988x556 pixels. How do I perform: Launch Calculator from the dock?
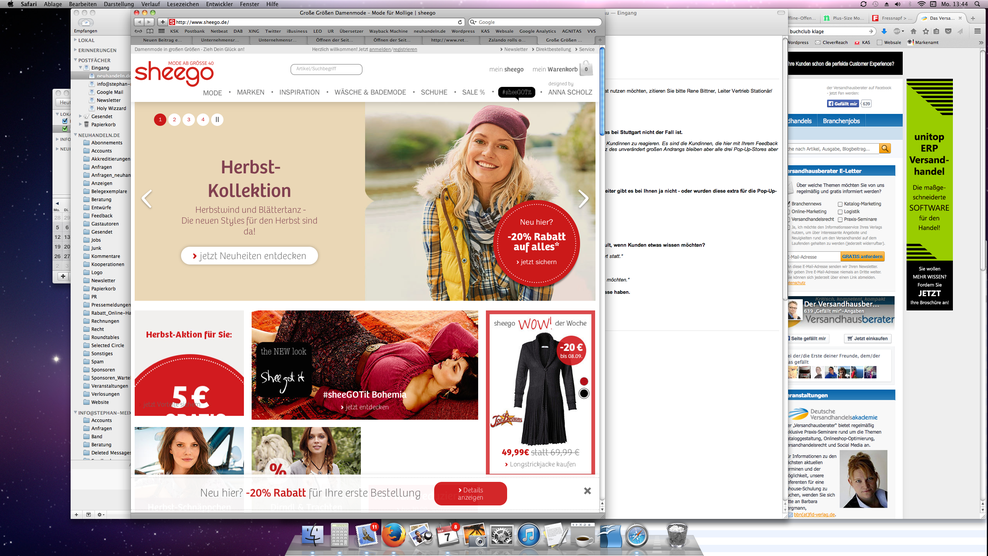click(x=339, y=535)
